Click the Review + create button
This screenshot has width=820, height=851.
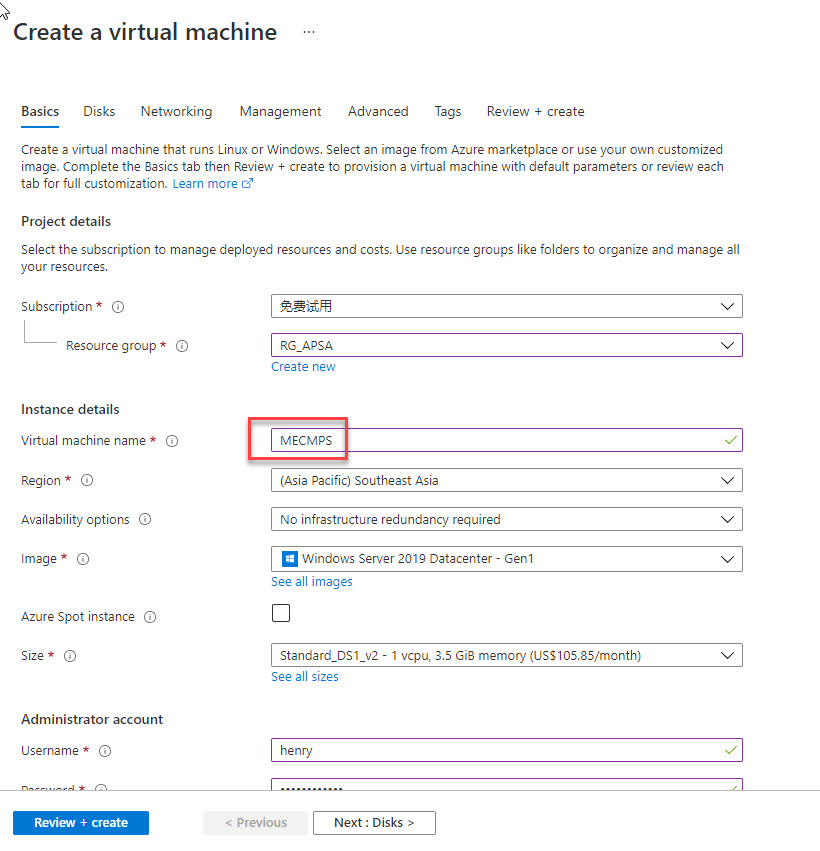pyautogui.click(x=80, y=822)
